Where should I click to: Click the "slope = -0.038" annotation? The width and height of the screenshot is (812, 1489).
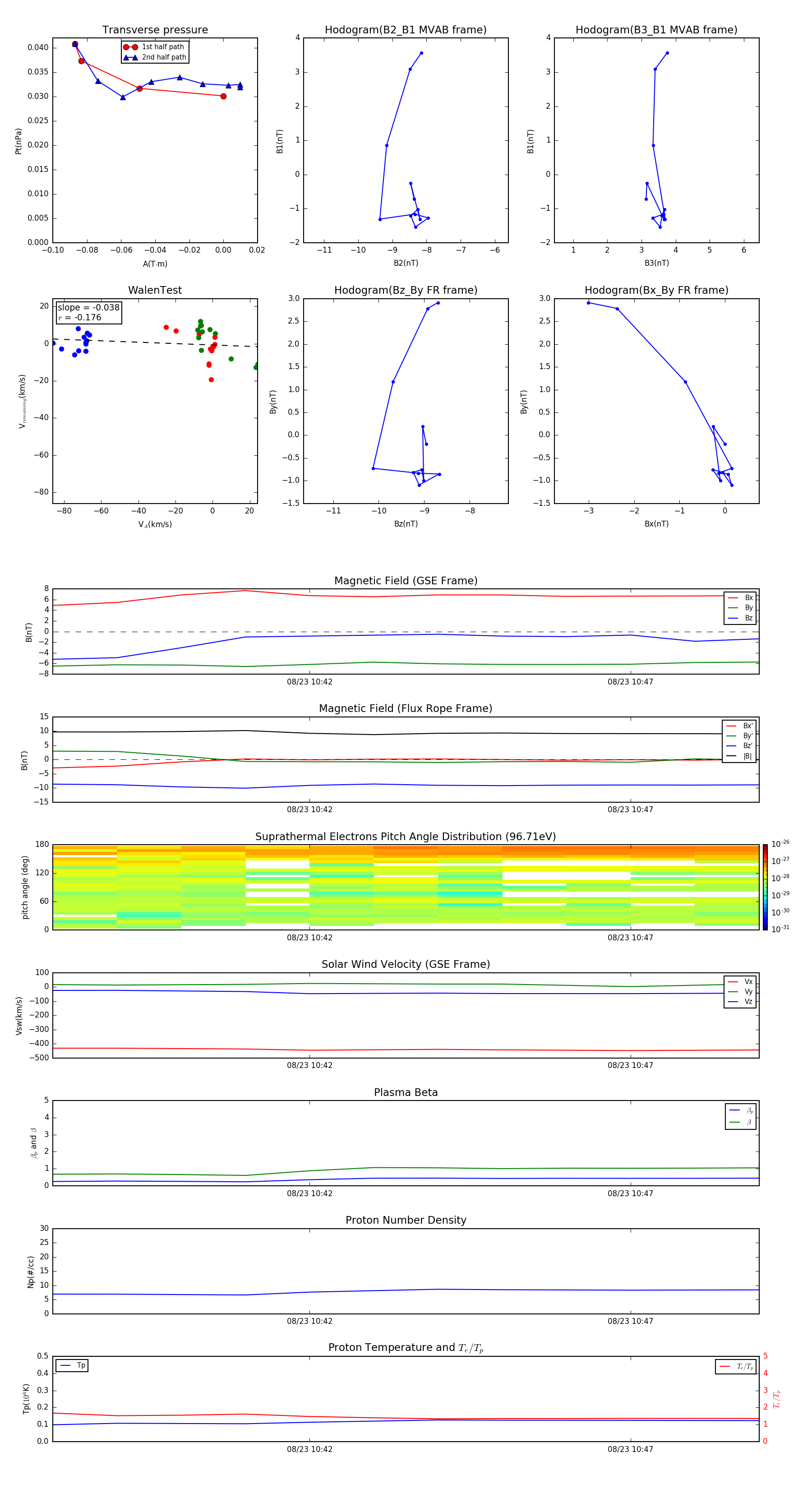(88, 308)
